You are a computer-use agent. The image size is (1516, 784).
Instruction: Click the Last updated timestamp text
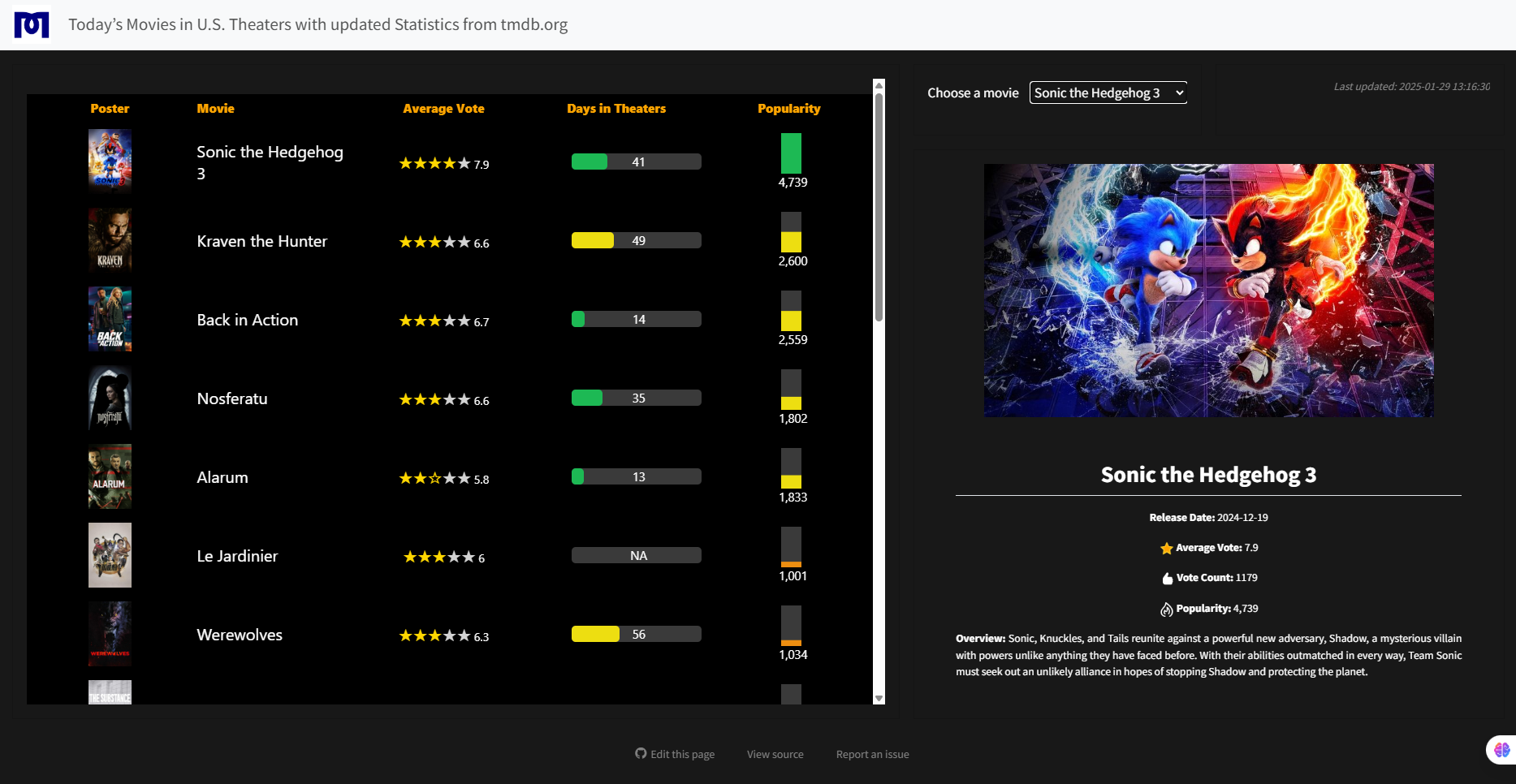coord(1411,87)
